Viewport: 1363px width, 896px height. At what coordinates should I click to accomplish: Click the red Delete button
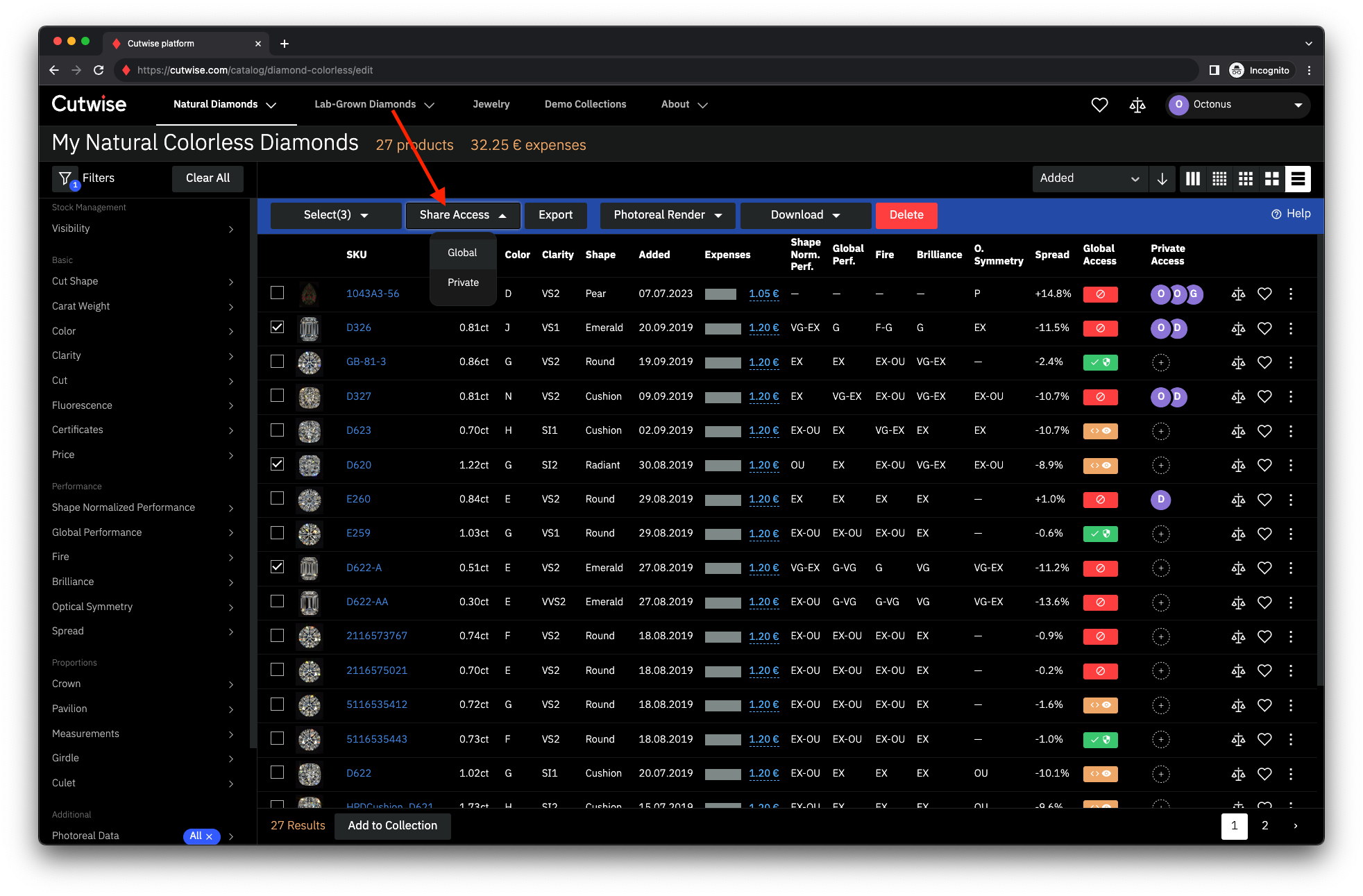point(906,215)
